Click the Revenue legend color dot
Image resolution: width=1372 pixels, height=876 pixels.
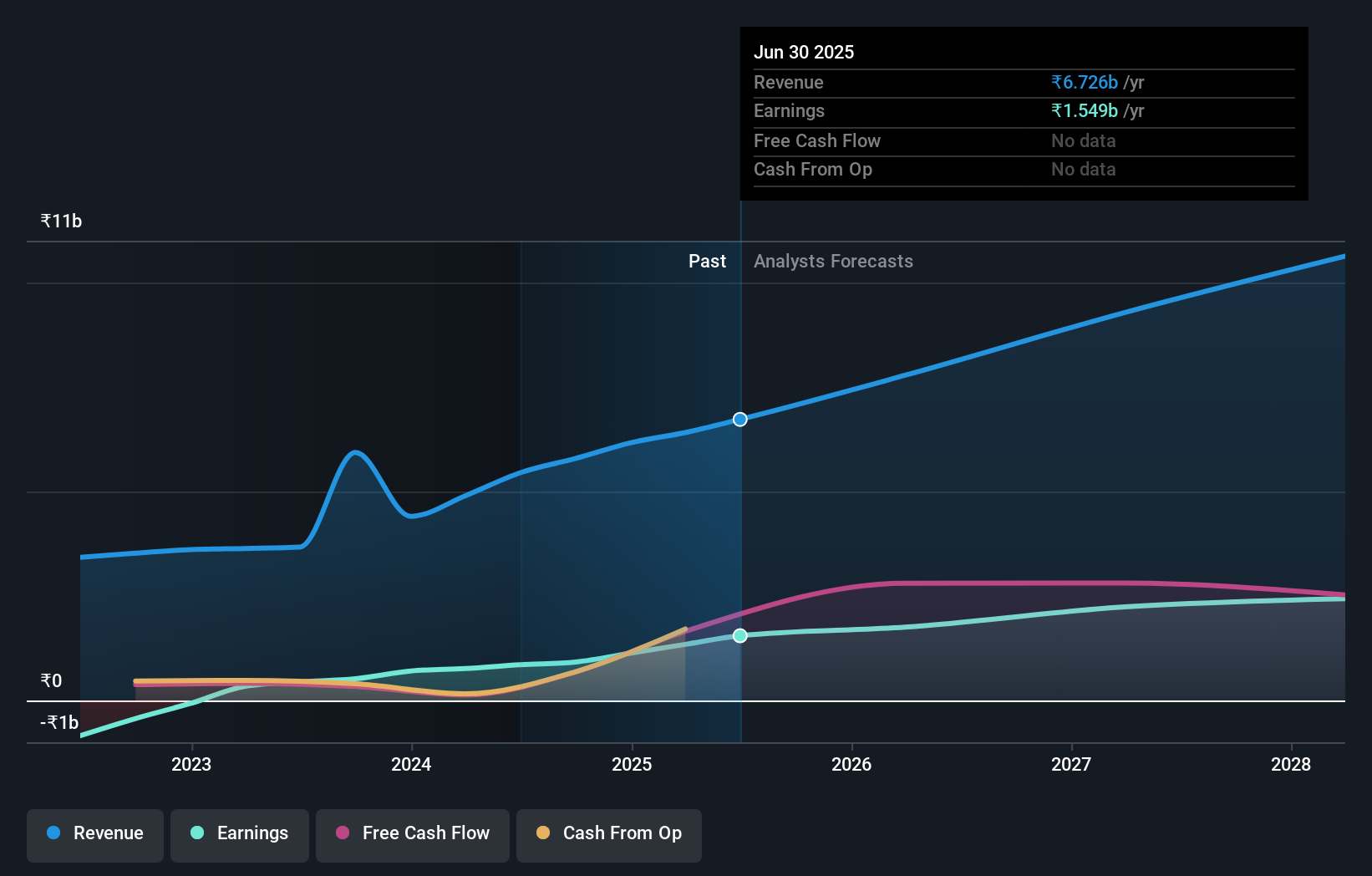coord(53,833)
